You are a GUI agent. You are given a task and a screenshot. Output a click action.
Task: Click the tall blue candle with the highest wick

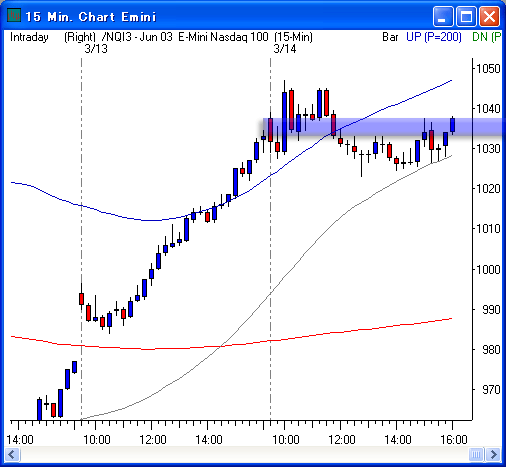[x=284, y=122]
